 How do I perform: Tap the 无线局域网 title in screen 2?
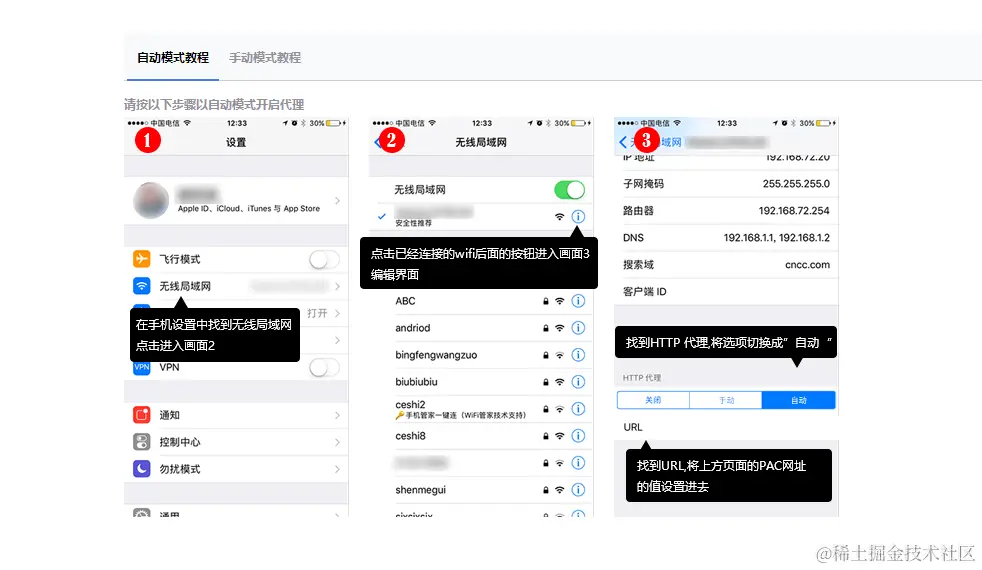click(481, 142)
